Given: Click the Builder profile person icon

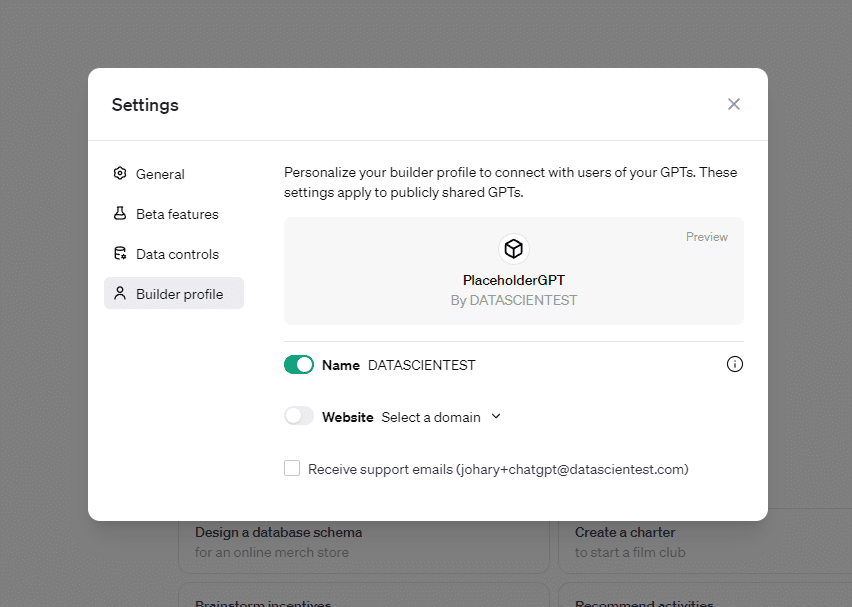Looking at the screenshot, I should pos(120,293).
